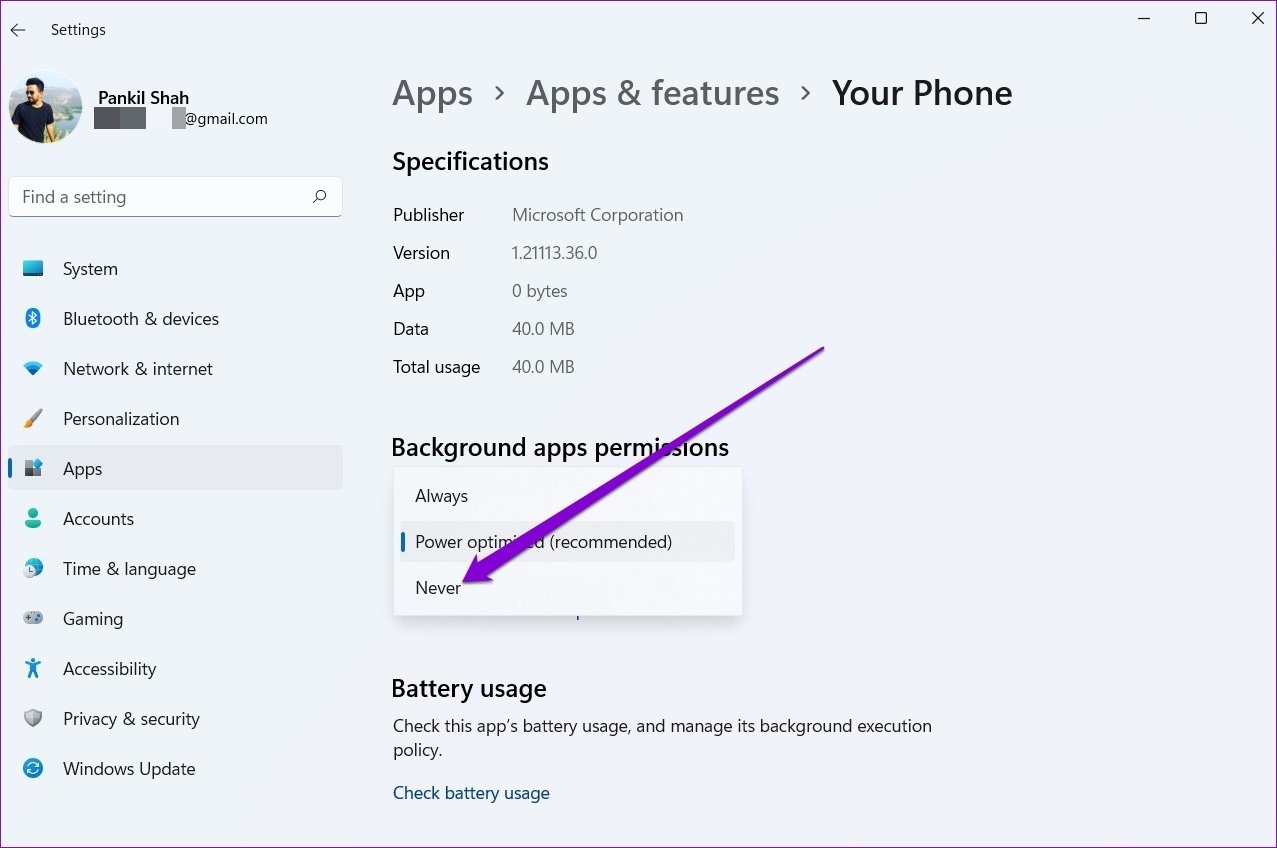Select Power optimized (recommended) option
The height and width of the screenshot is (848, 1277).
point(543,542)
